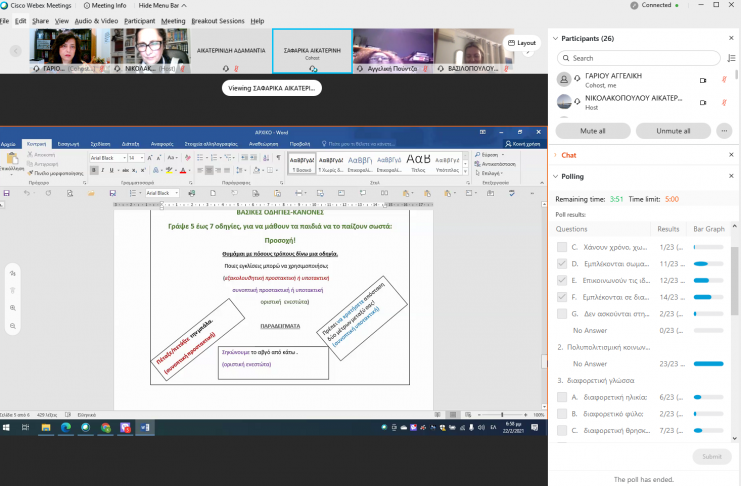This screenshot has width=741, height=486.
Task: Click the left arrow of video strip
Action: click(16, 50)
